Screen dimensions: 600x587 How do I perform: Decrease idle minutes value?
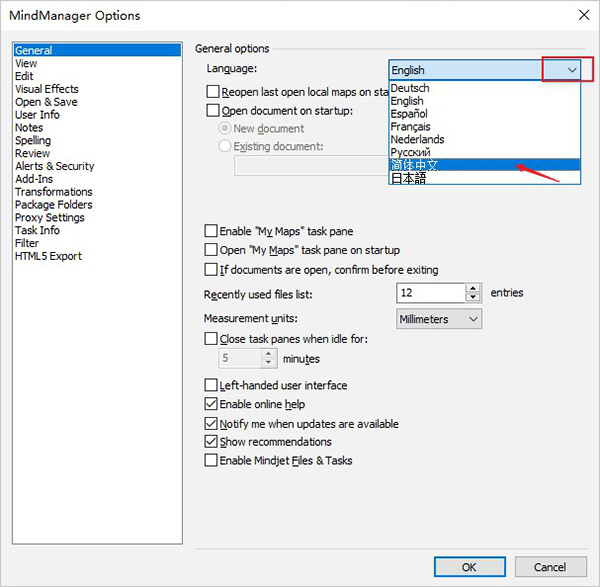click(269, 363)
